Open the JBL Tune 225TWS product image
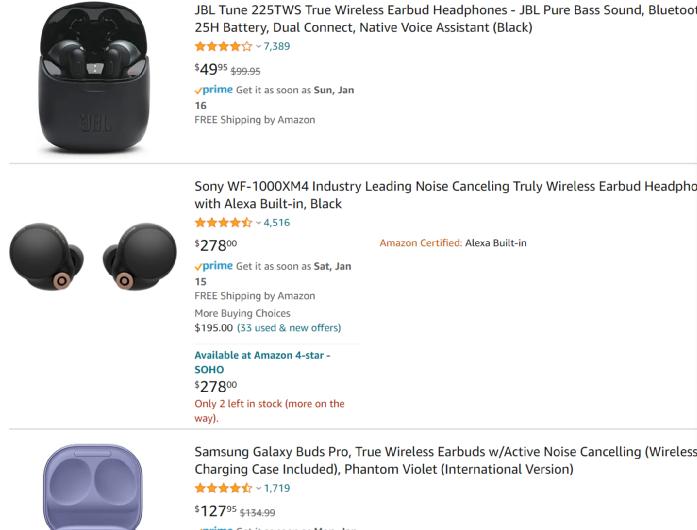697x530 pixels. (x=92, y=78)
